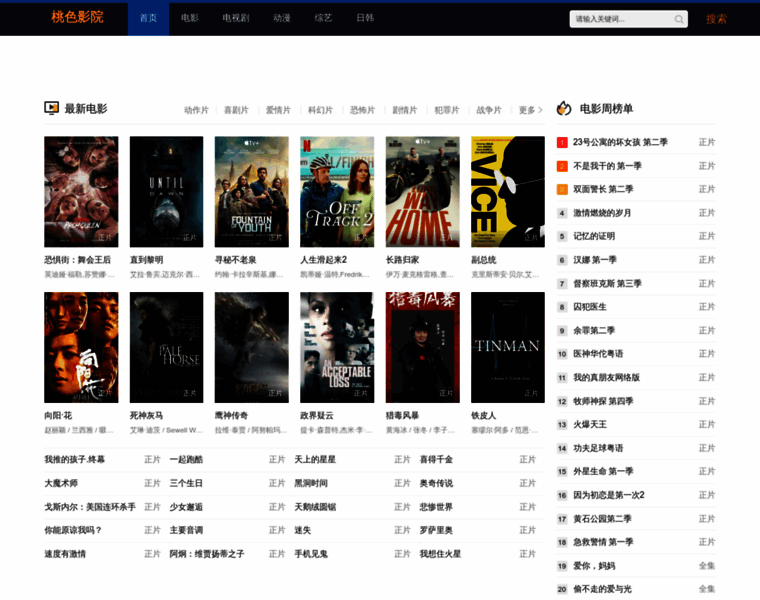This screenshot has width=760, height=600.
Task: Click the rank 2 badge in weekly chart
Action: coord(562,166)
